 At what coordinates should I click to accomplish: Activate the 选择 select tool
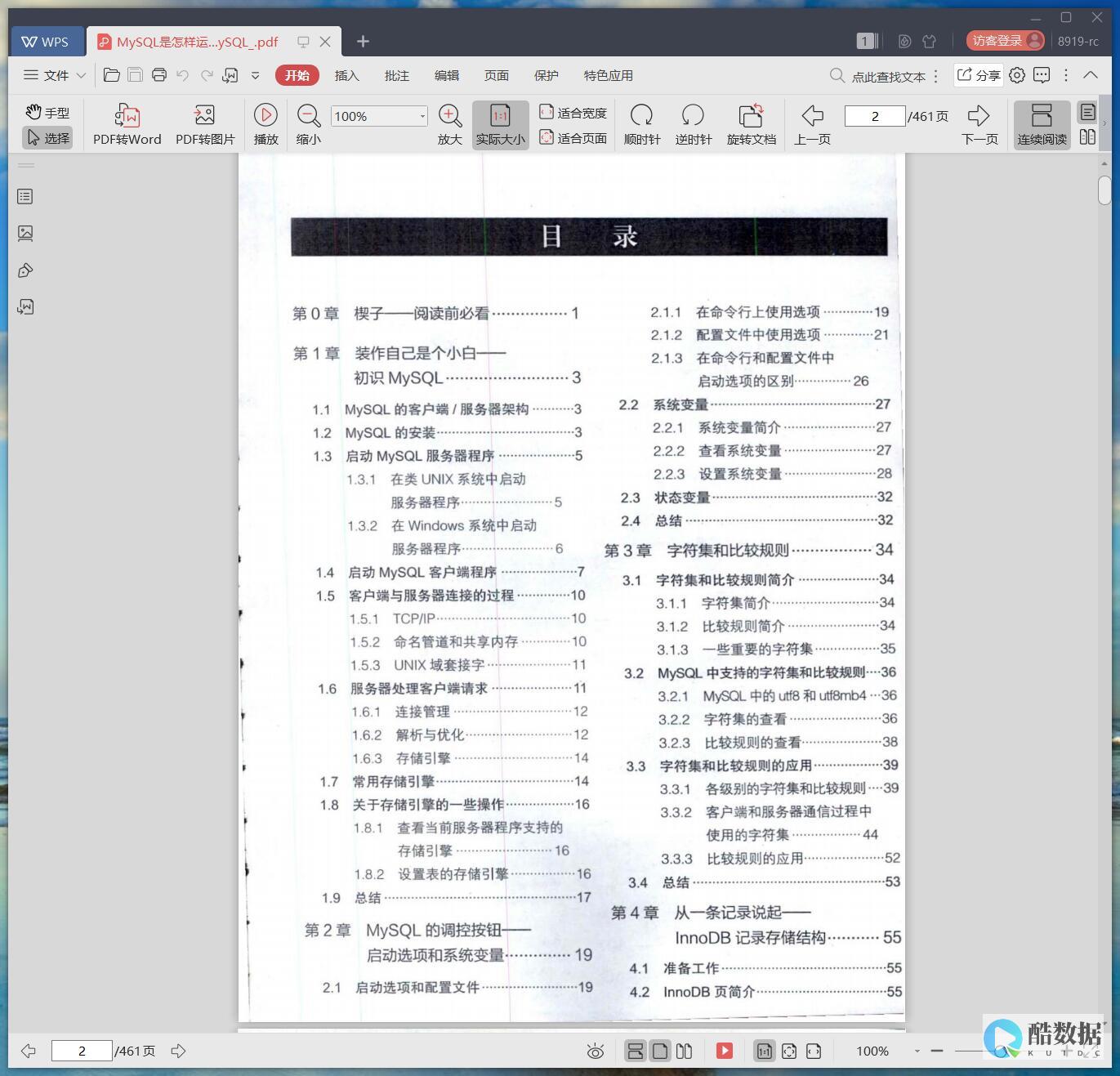47,138
